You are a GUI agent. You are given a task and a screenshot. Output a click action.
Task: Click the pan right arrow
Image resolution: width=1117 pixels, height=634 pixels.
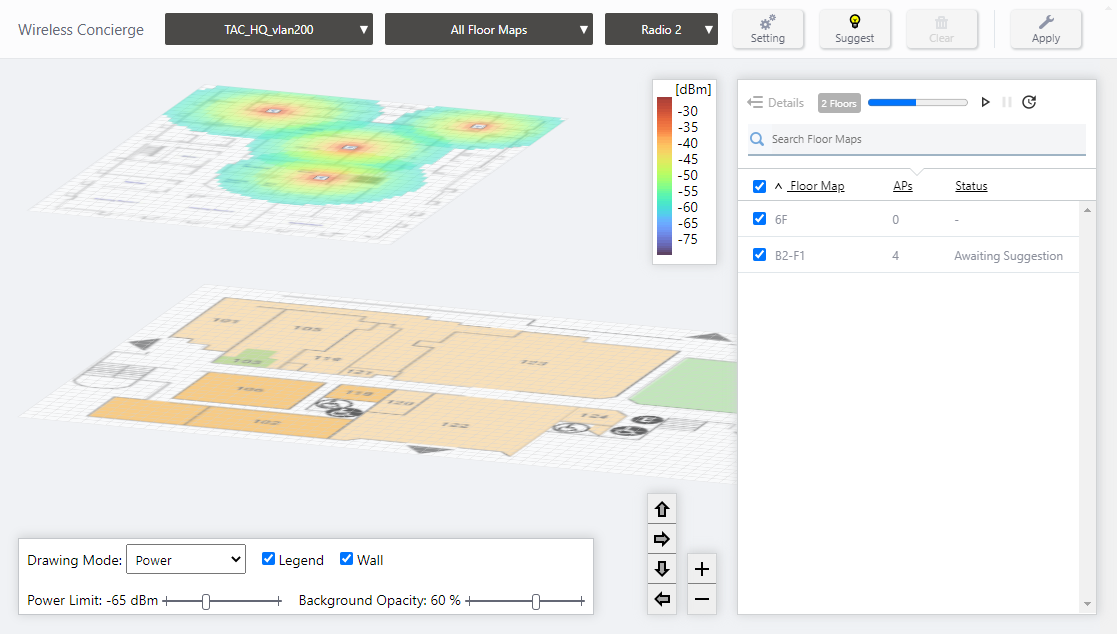pyautogui.click(x=662, y=539)
